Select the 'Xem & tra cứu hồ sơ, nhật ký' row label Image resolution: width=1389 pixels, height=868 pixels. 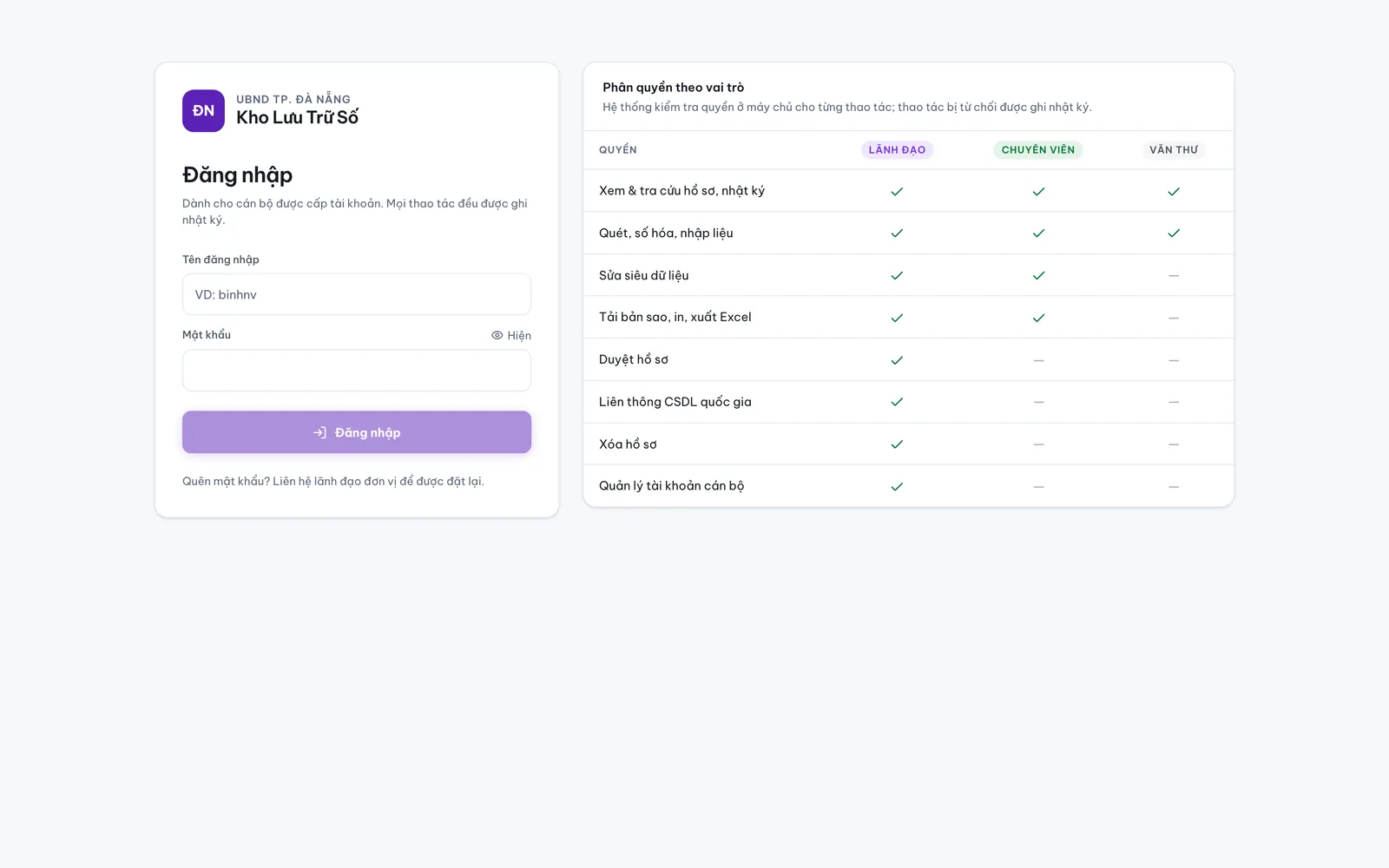coord(681,191)
